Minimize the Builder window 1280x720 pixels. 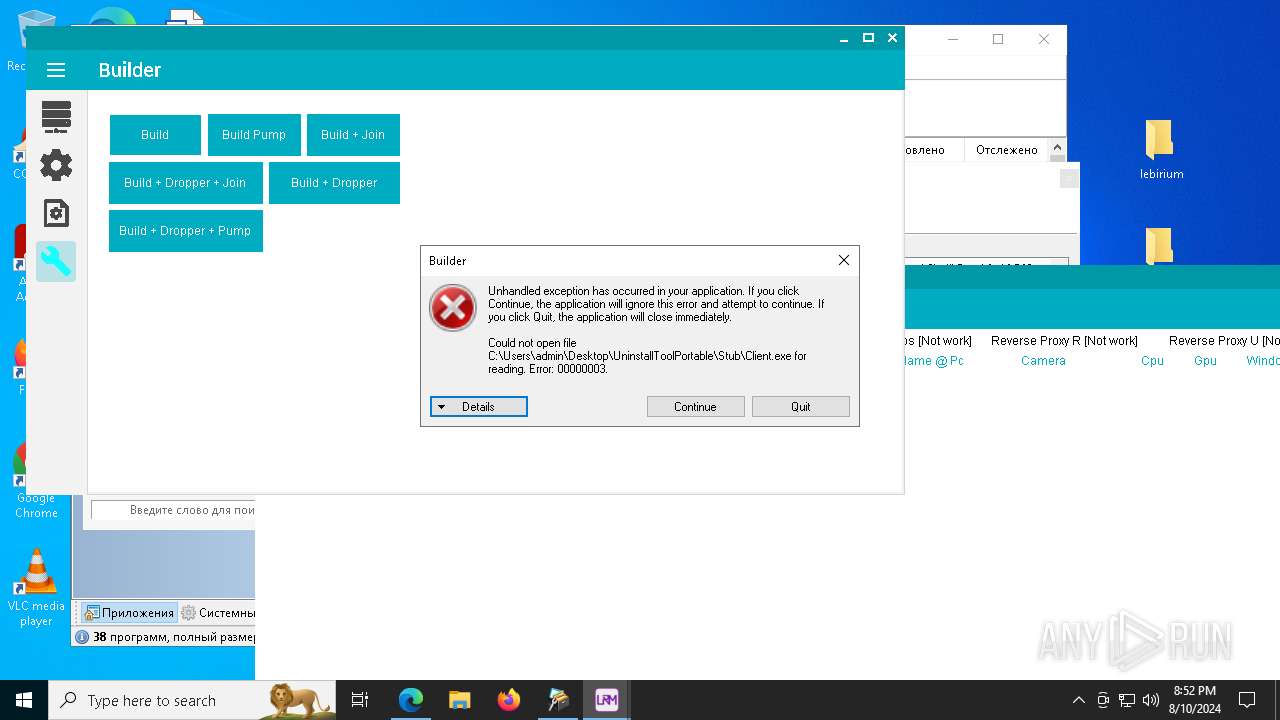(x=844, y=38)
